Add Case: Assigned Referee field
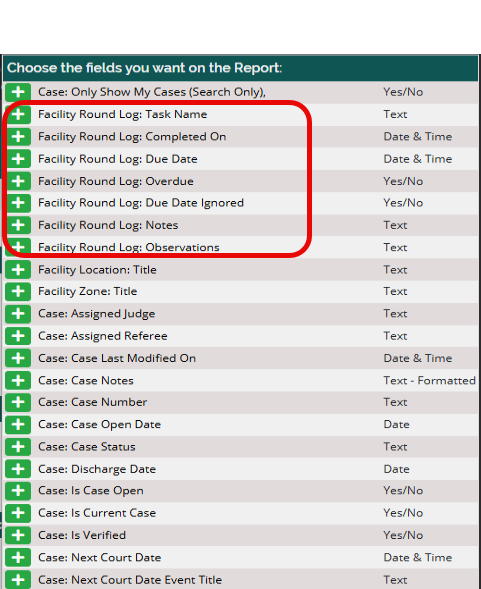Viewport: 481px width, 589px height. point(18,336)
